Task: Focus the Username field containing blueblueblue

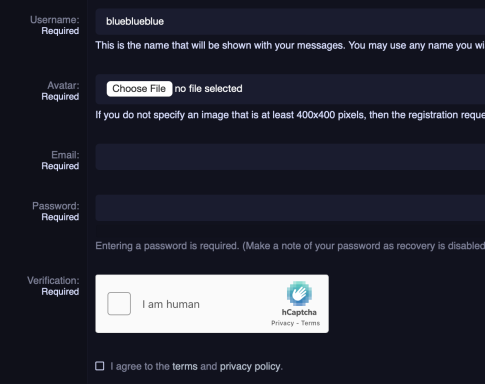Action: [290, 22]
